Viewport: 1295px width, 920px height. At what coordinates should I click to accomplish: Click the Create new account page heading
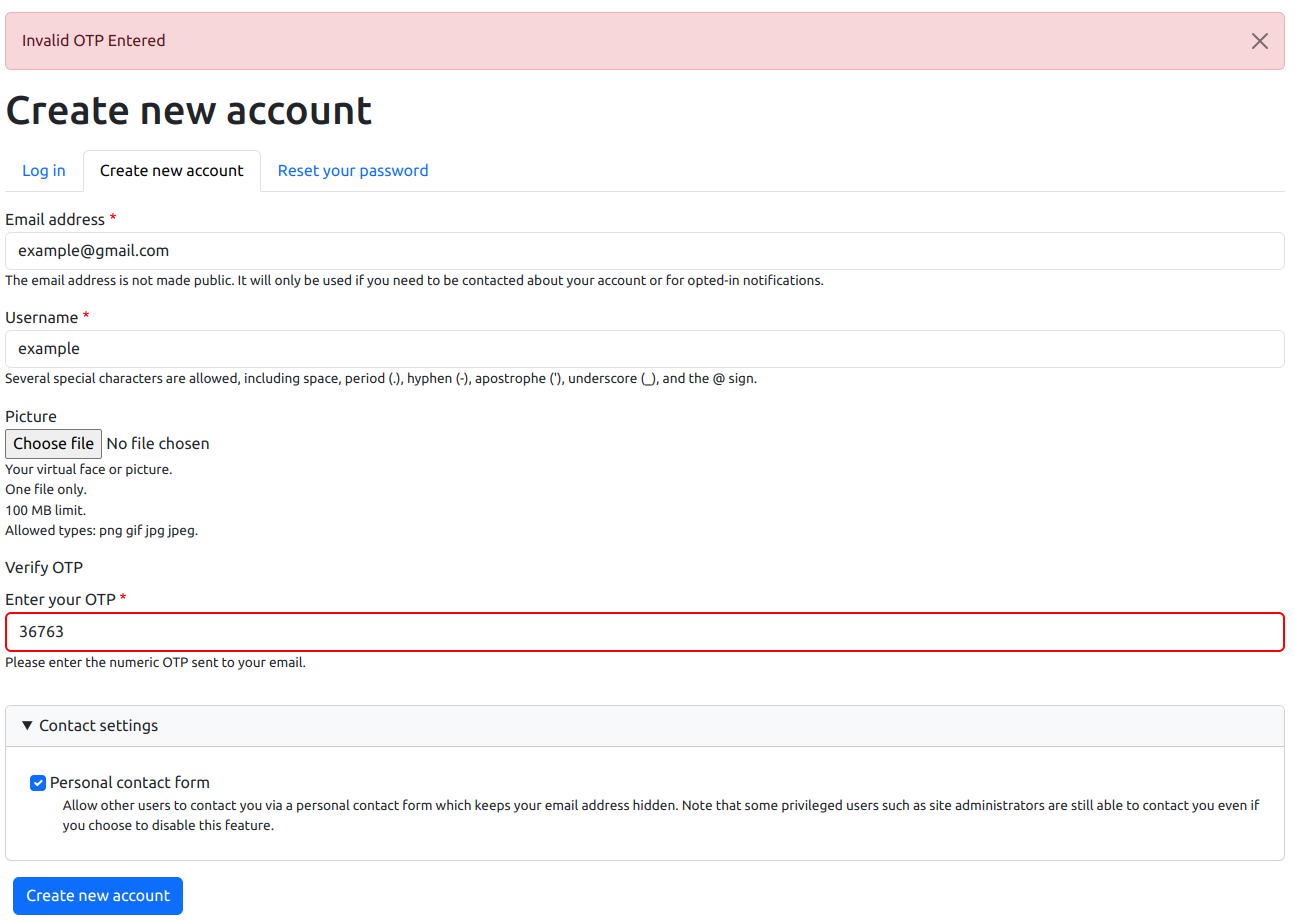189,111
